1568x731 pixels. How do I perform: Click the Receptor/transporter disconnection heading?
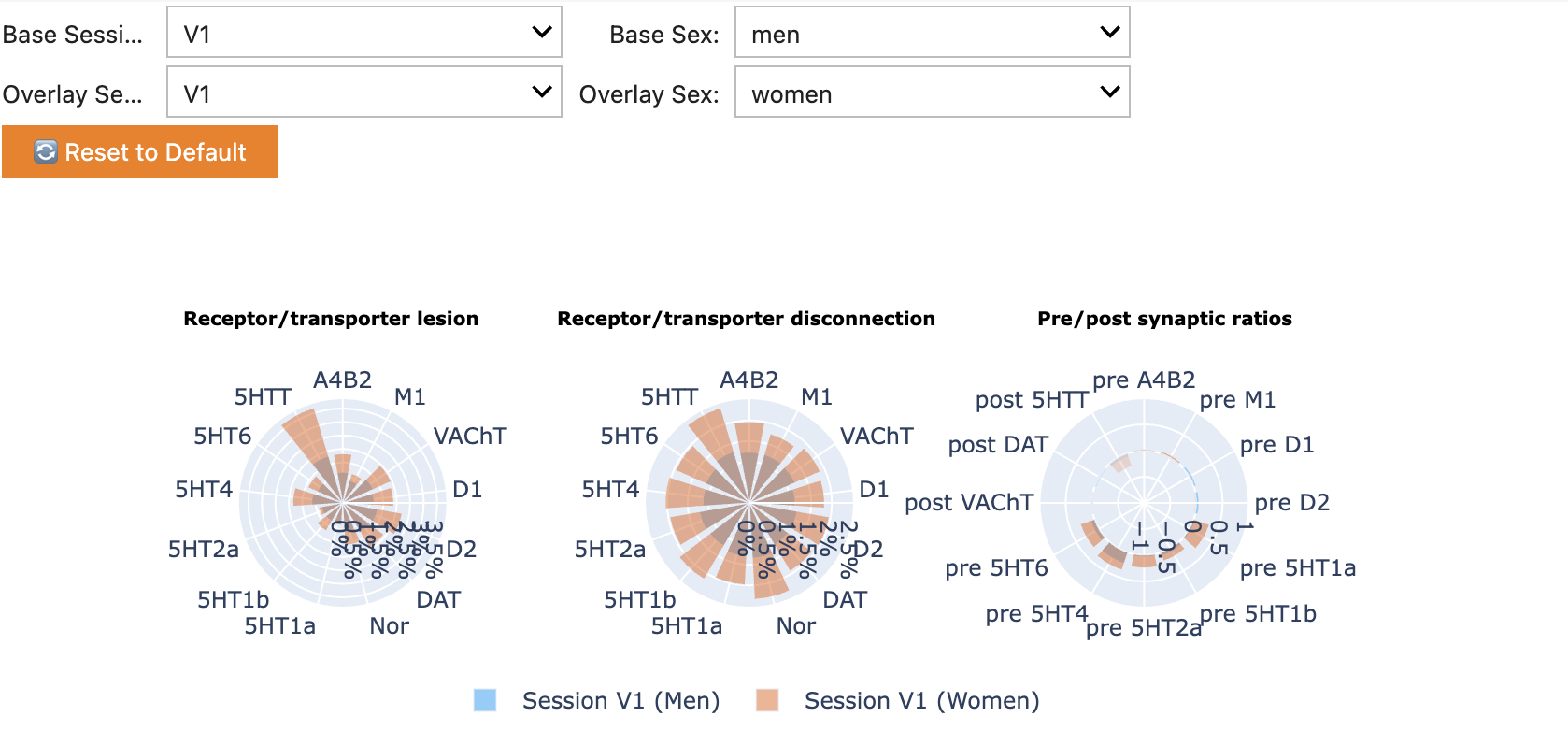[746, 319]
